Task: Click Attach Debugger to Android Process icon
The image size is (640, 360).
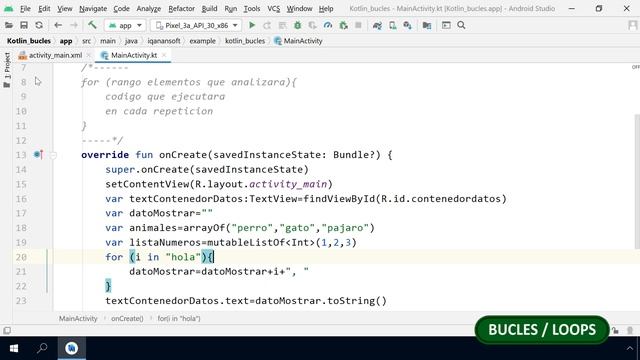Action: coord(343,25)
